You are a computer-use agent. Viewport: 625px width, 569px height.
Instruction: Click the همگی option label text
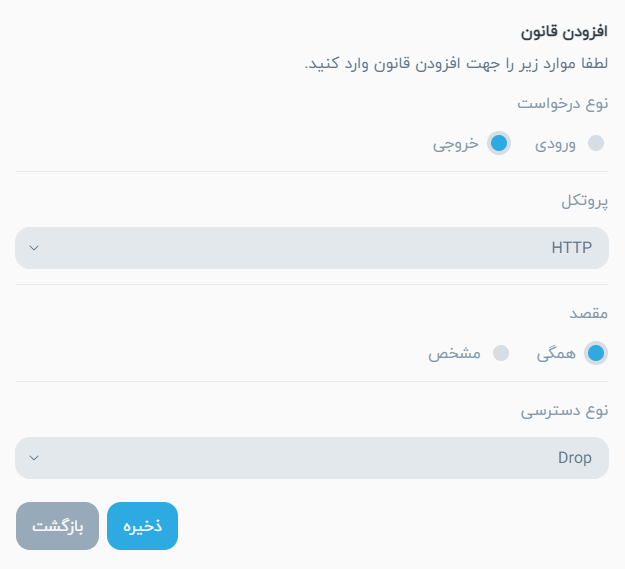(557, 353)
